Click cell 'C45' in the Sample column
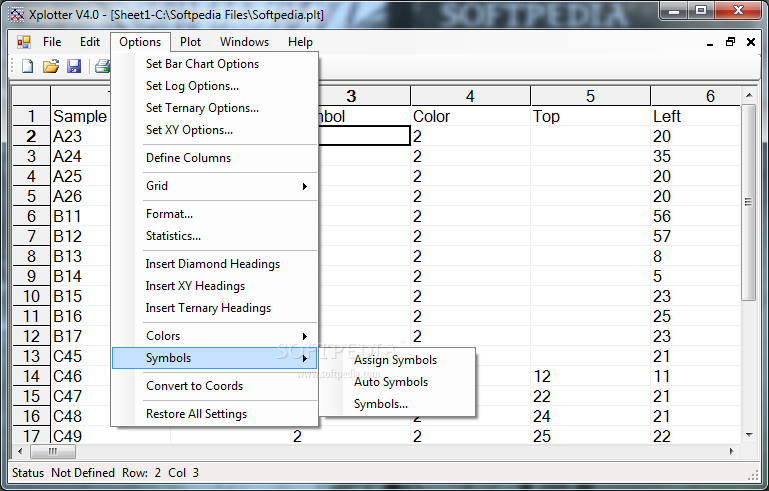 pos(81,356)
